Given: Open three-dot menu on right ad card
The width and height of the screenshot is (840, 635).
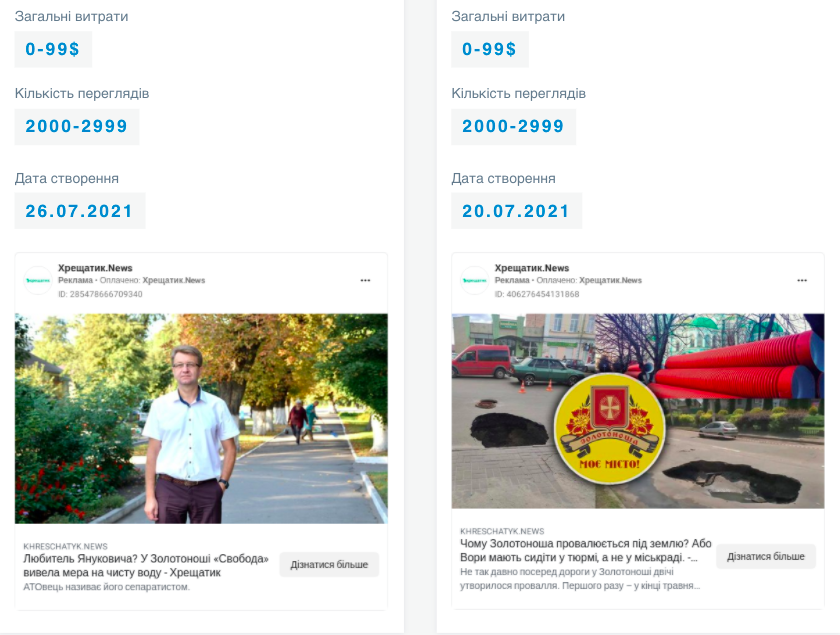Looking at the screenshot, I should (x=802, y=280).
